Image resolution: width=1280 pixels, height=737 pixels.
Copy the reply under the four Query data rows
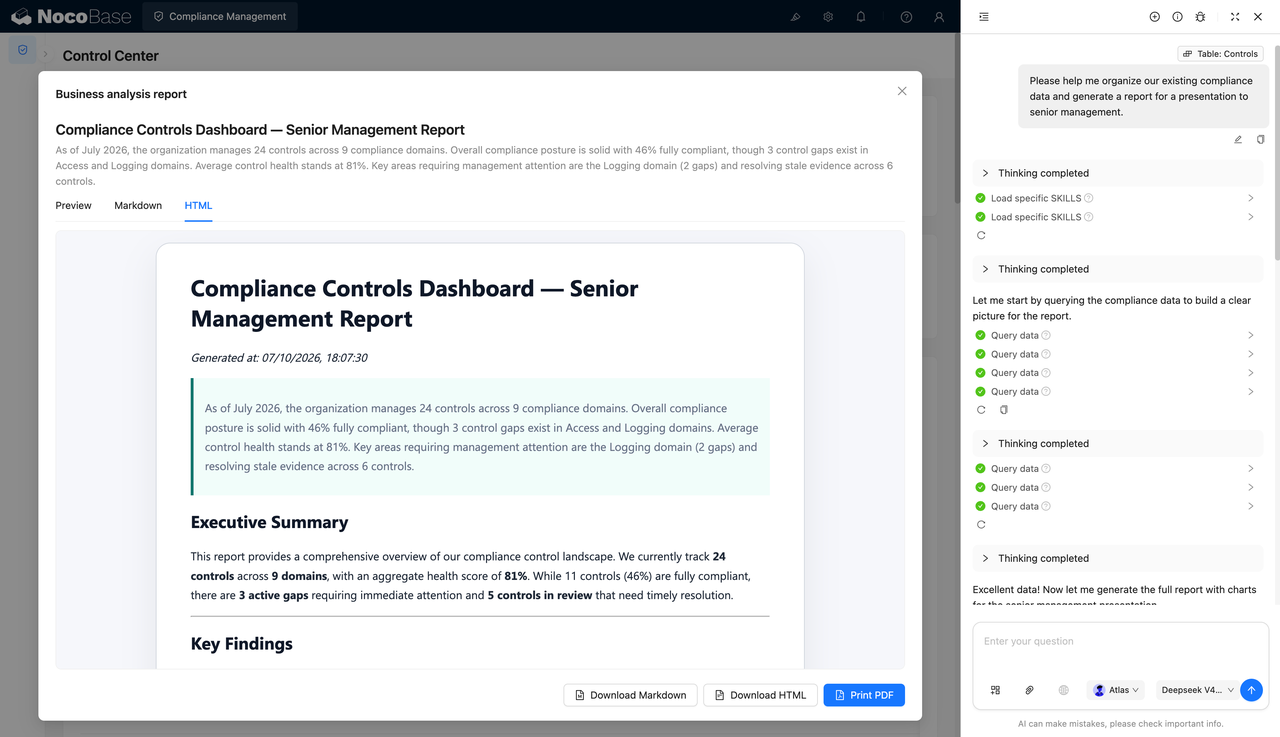pyautogui.click(x=1003, y=410)
